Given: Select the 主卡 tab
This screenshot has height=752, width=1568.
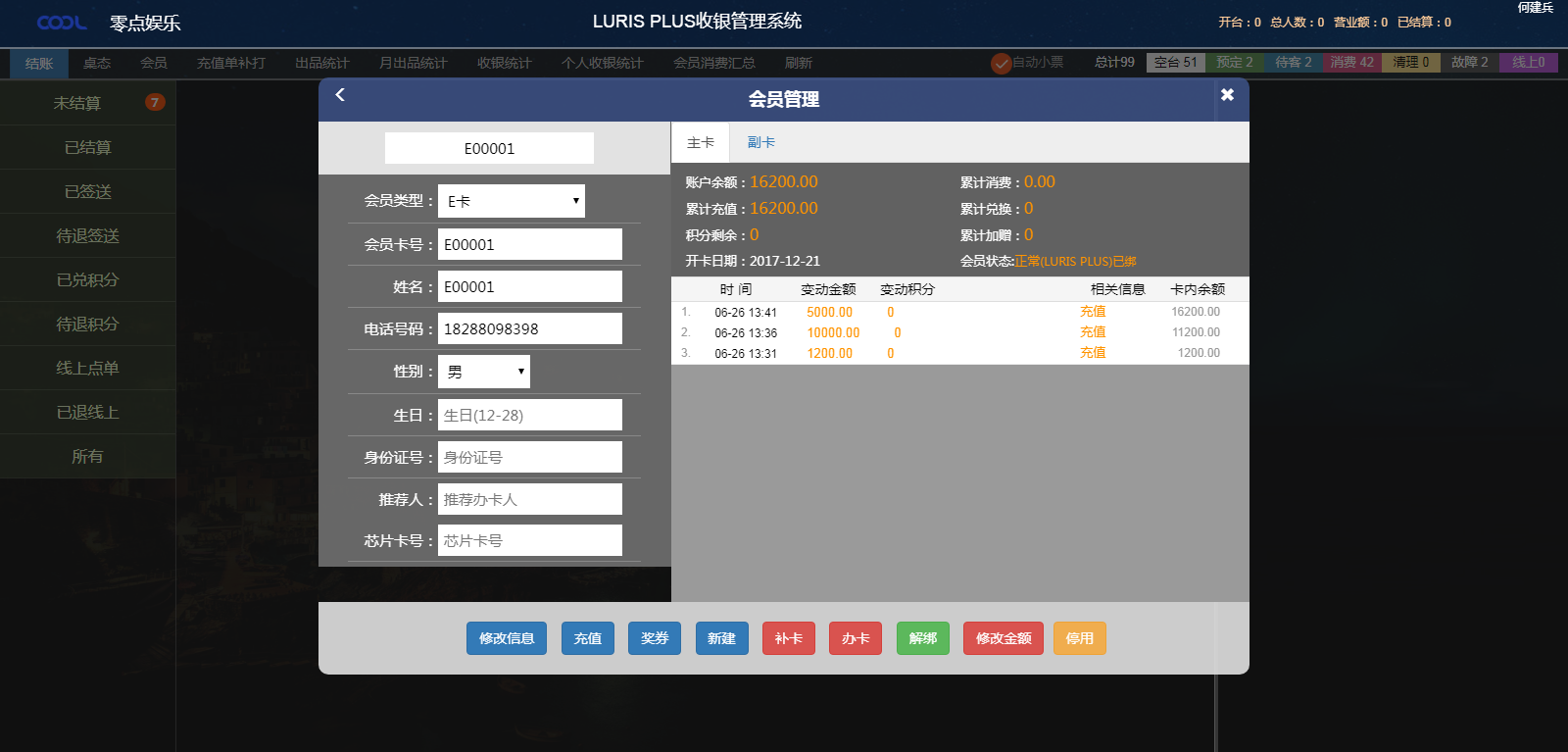Looking at the screenshot, I should click(700, 143).
